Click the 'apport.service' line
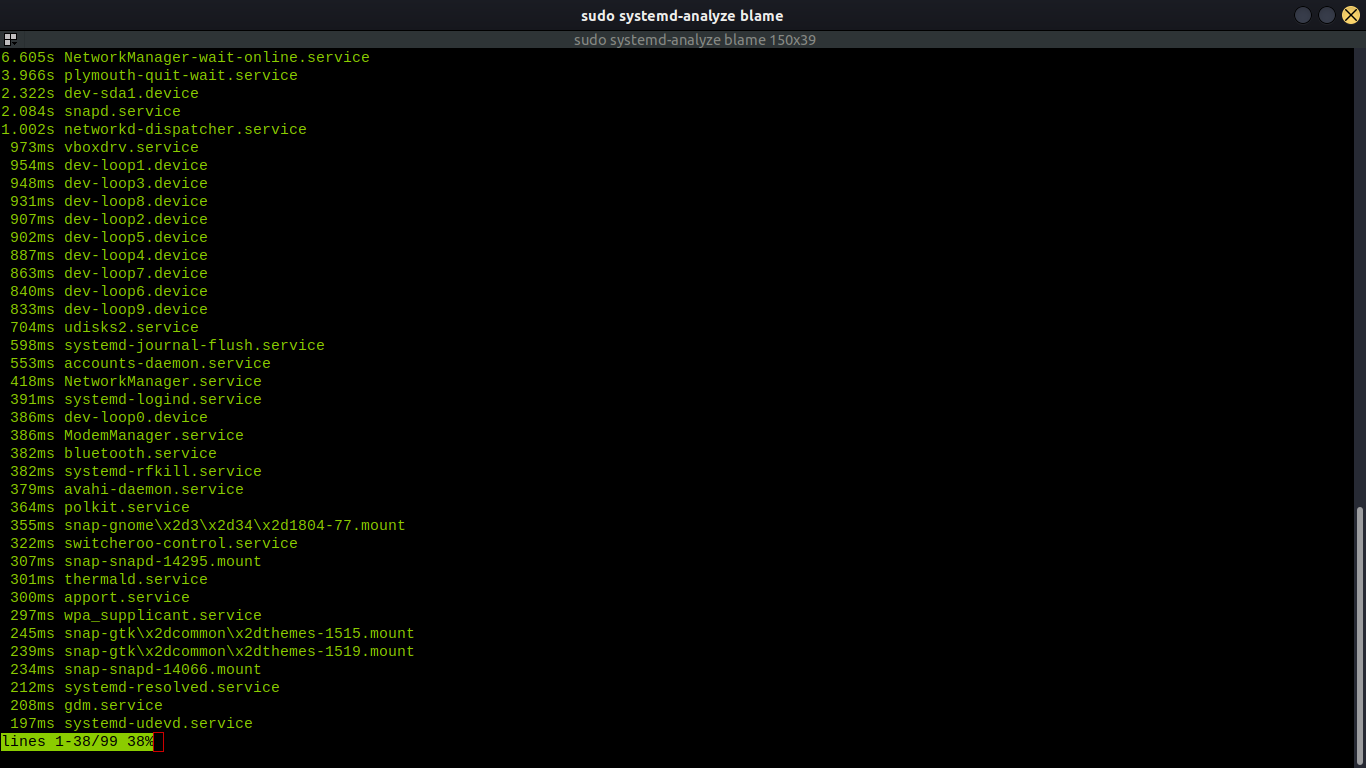 click(x=127, y=598)
